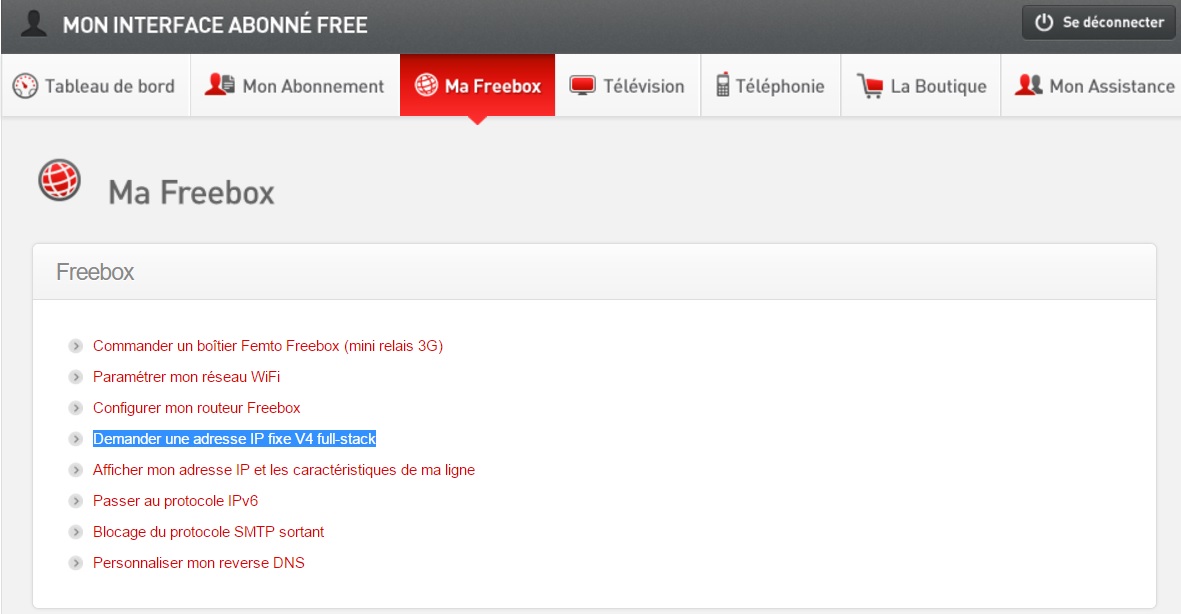Open Personnaliser mon reverse DNS link
The height and width of the screenshot is (614, 1181).
pos(198,563)
